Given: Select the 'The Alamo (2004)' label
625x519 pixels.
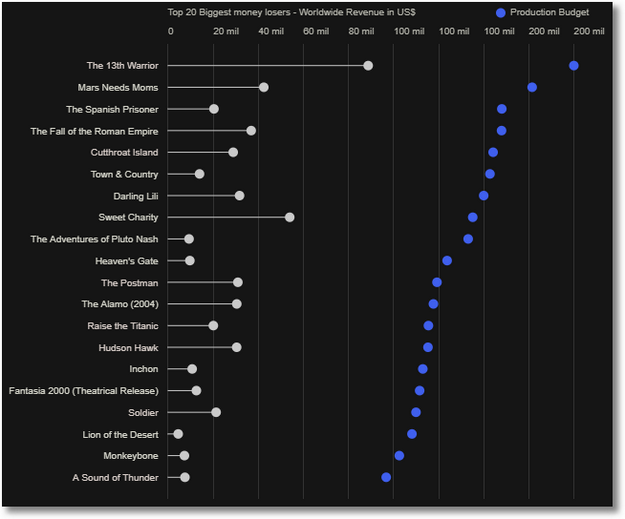Looking at the screenshot, I should [x=120, y=304].
